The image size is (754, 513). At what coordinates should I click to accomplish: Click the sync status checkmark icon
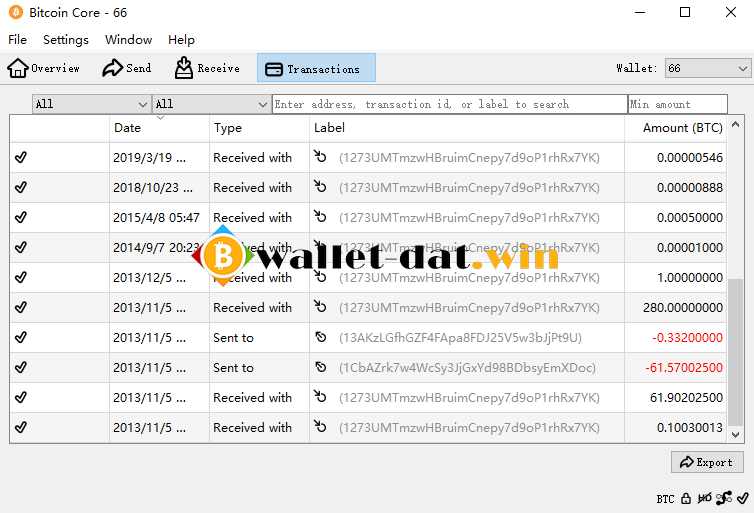click(x=743, y=498)
